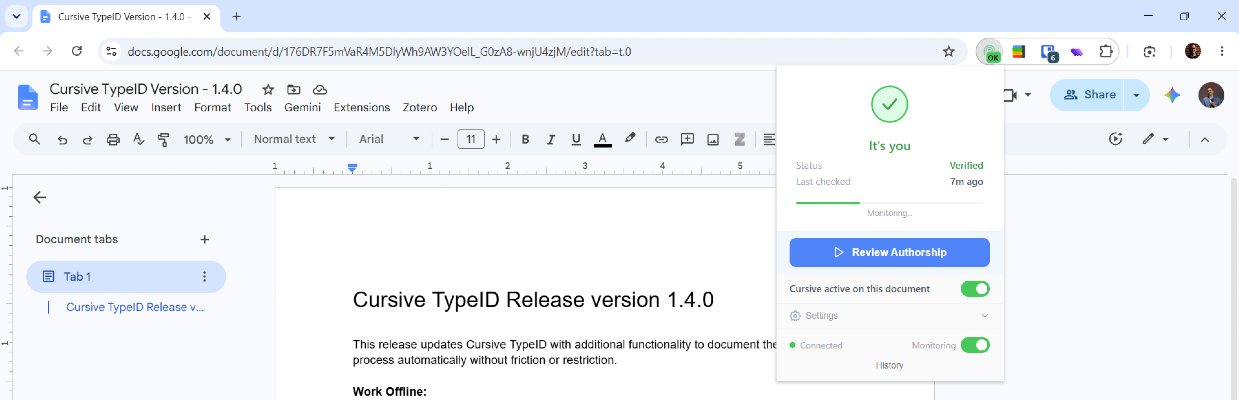Open the search the menus magnifier

35,139
